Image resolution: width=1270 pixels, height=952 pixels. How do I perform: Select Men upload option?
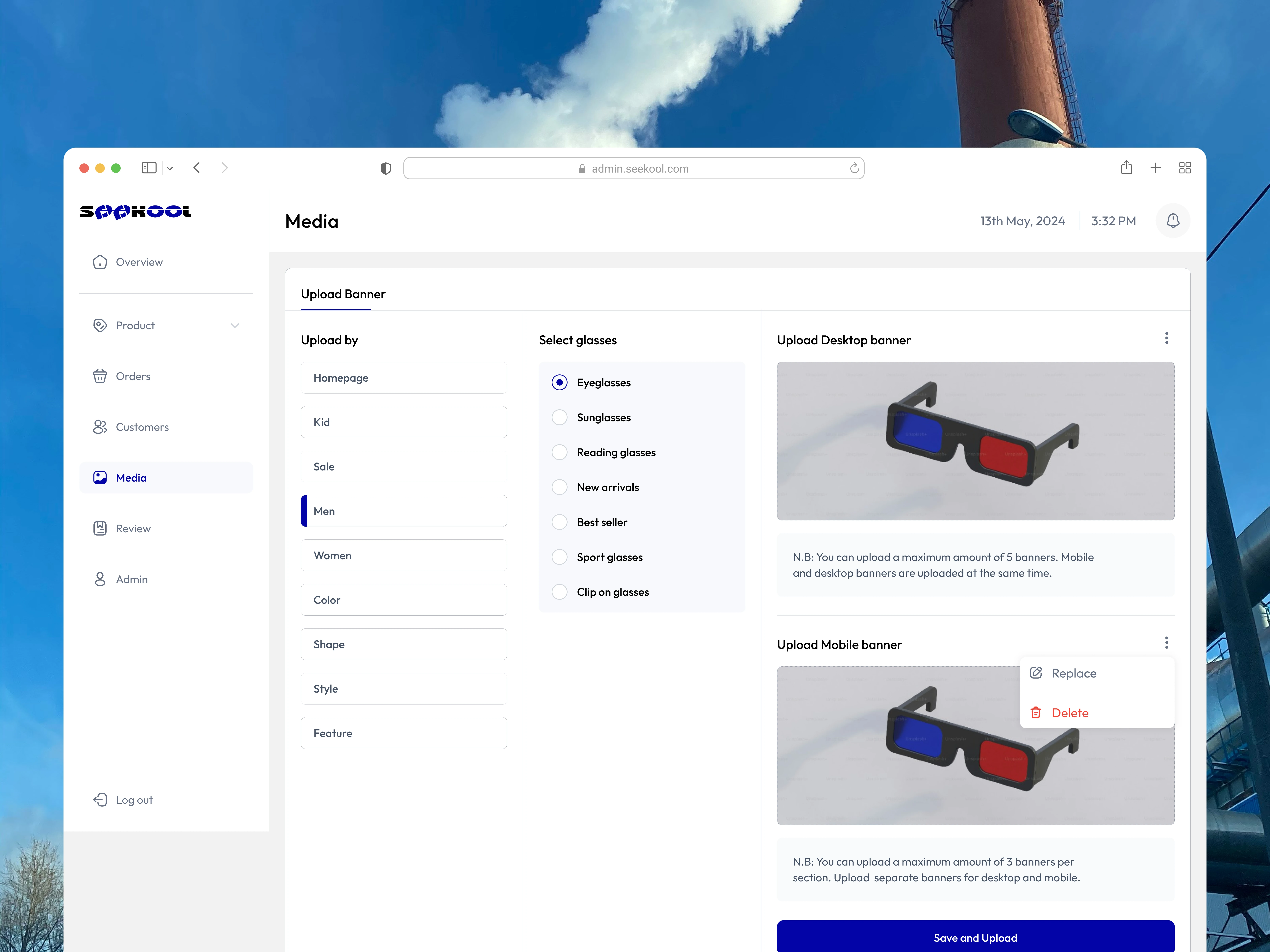pyautogui.click(x=404, y=511)
